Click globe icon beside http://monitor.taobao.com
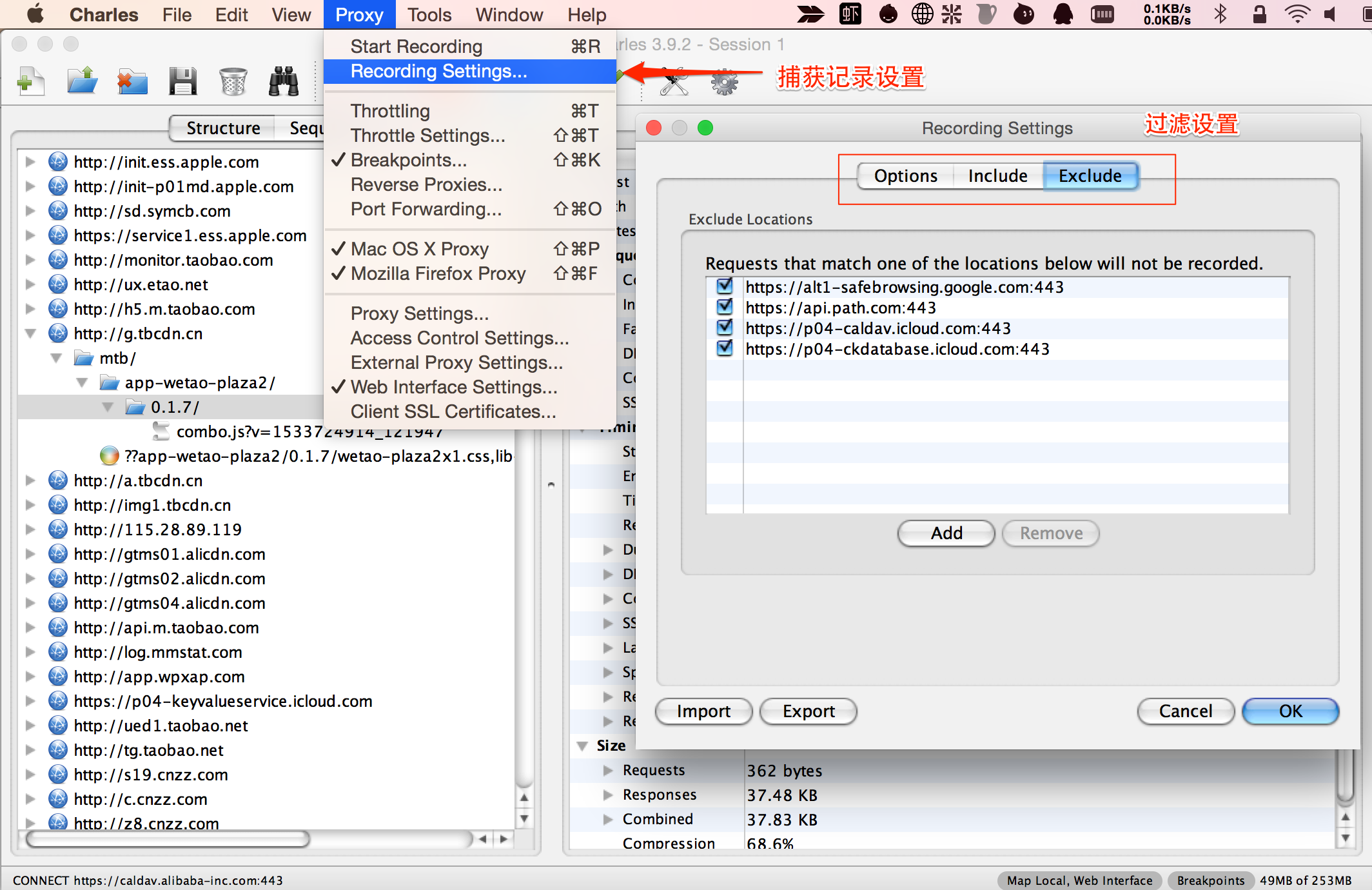This screenshot has height=890, width=1372. 58,260
